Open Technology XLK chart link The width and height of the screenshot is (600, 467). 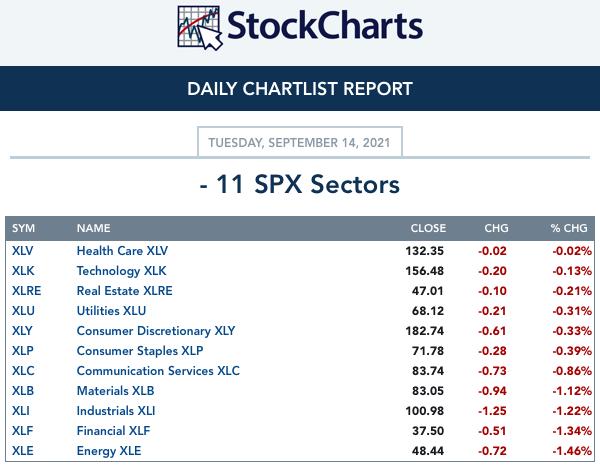coord(121,271)
